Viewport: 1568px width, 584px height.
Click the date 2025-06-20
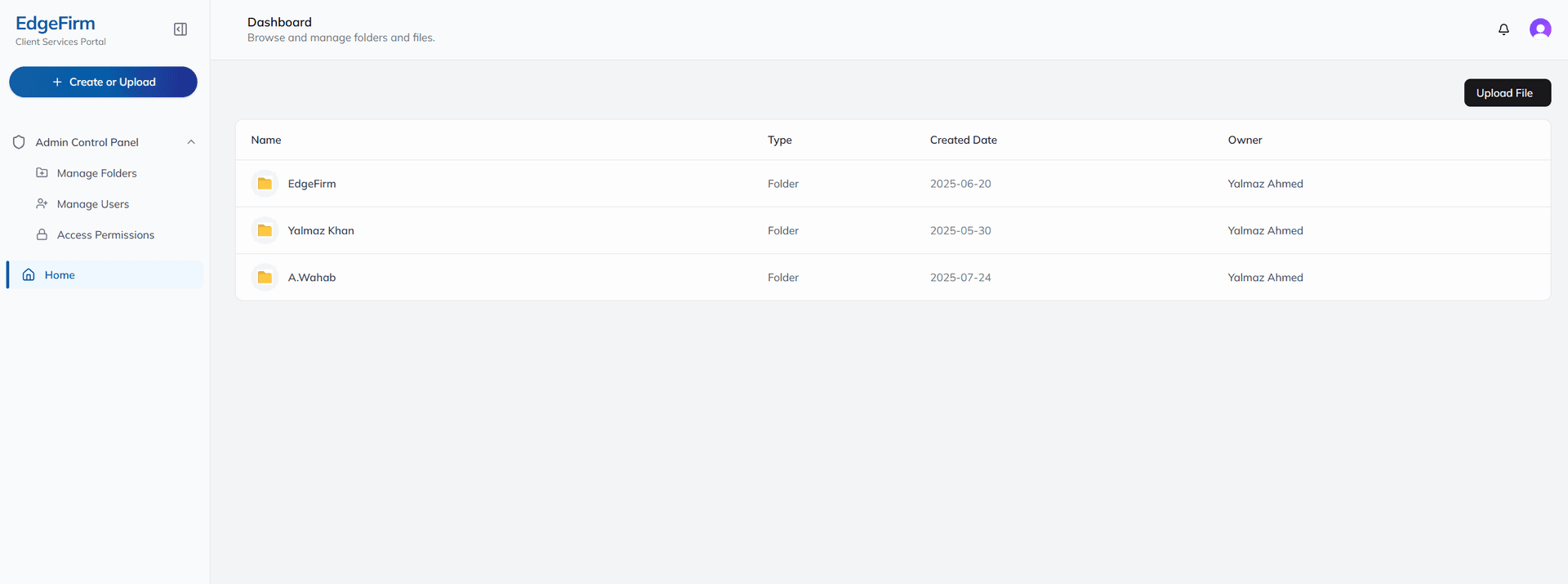tap(960, 184)
